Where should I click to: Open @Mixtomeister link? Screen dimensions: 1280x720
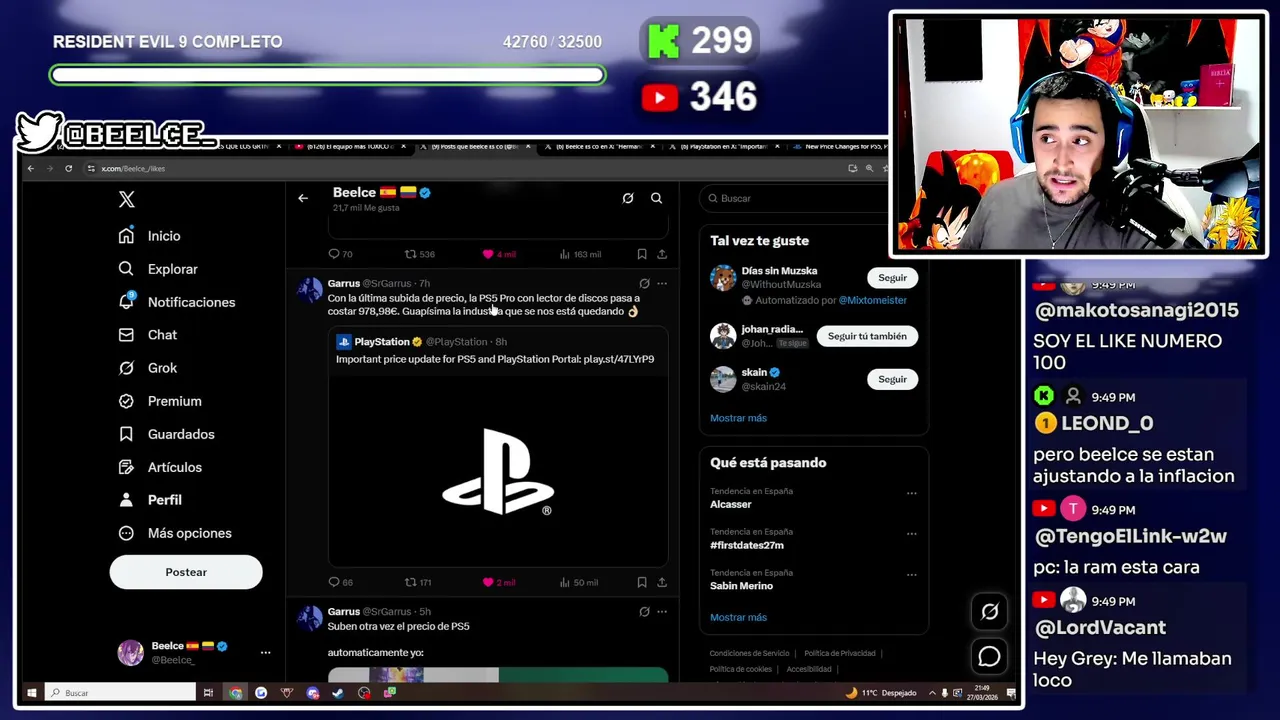(872, 300)
